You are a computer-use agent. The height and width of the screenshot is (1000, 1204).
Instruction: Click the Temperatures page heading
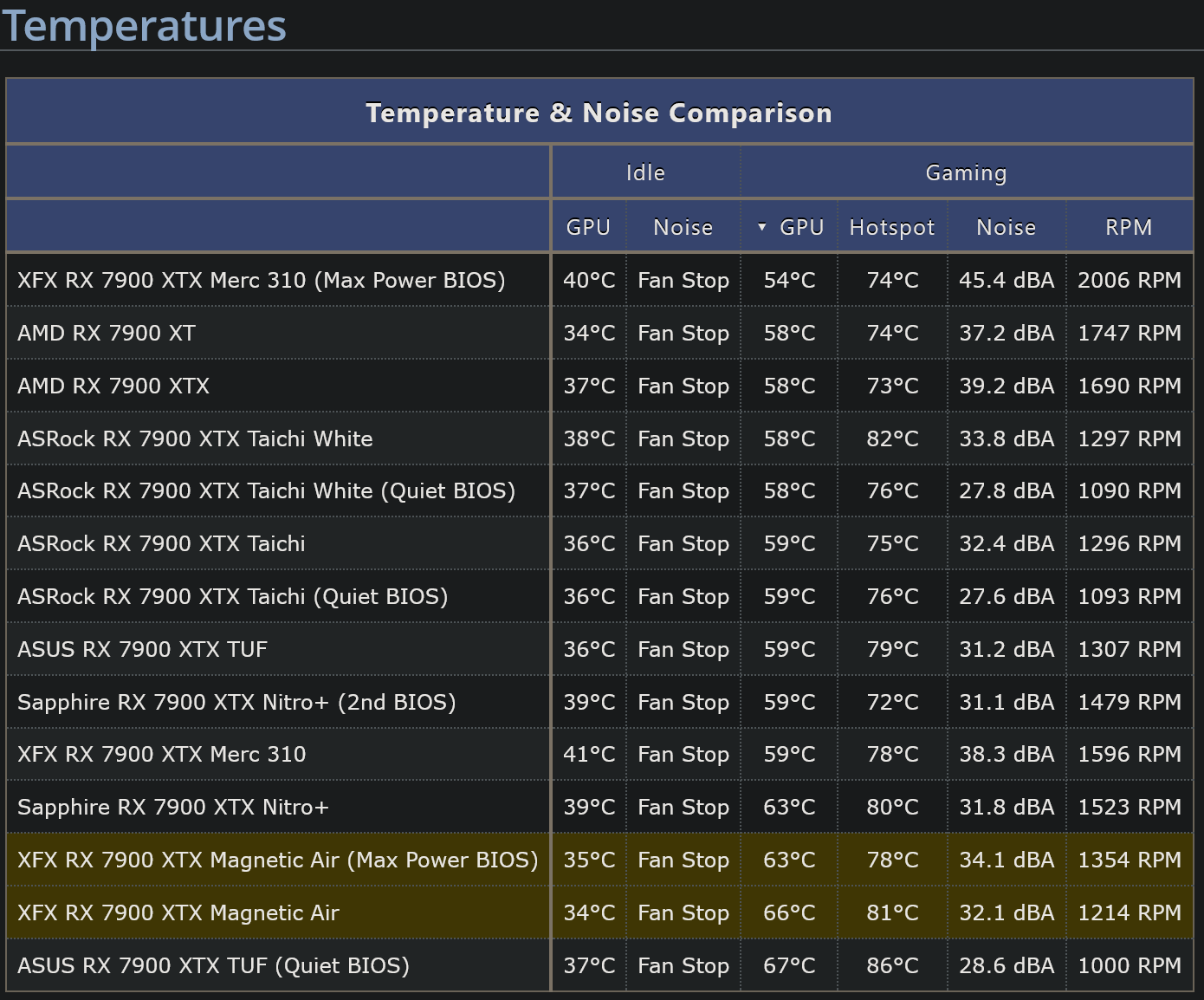144,26
